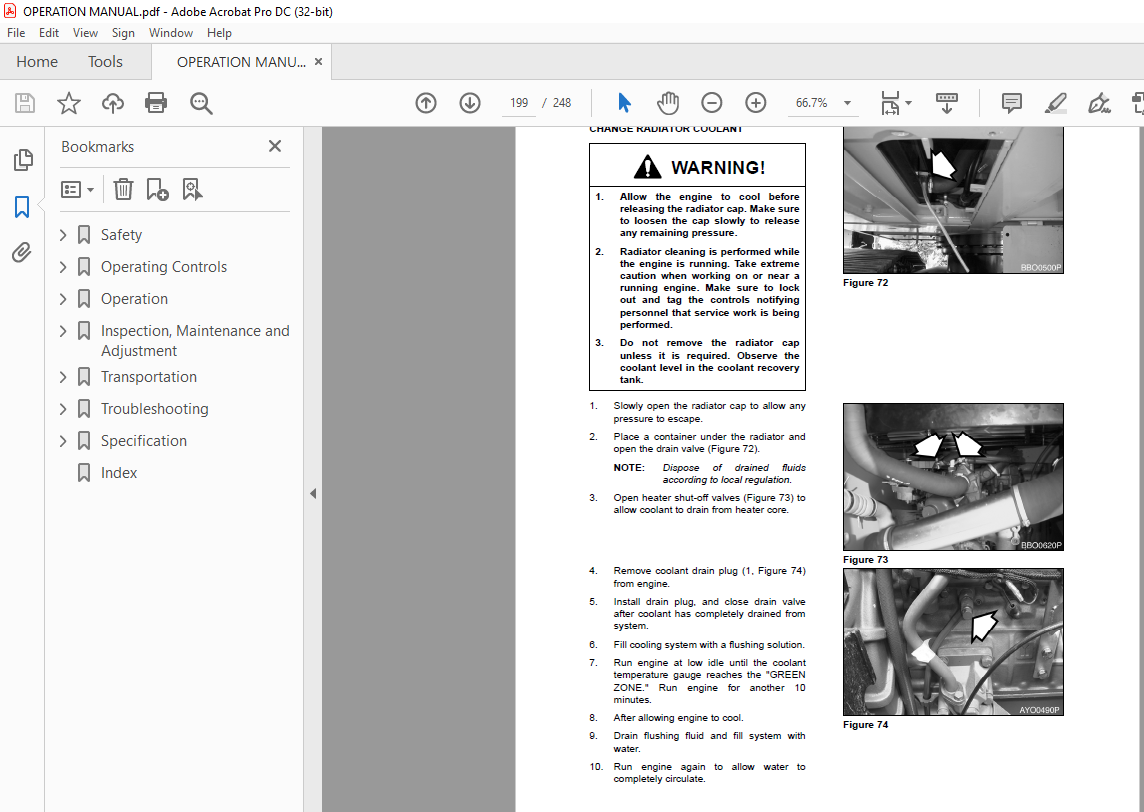Image resolution: width=1144 pixels, height=812 pixels.
Task: Click the Figure 74 photo
Action: (x=953, y=642)
